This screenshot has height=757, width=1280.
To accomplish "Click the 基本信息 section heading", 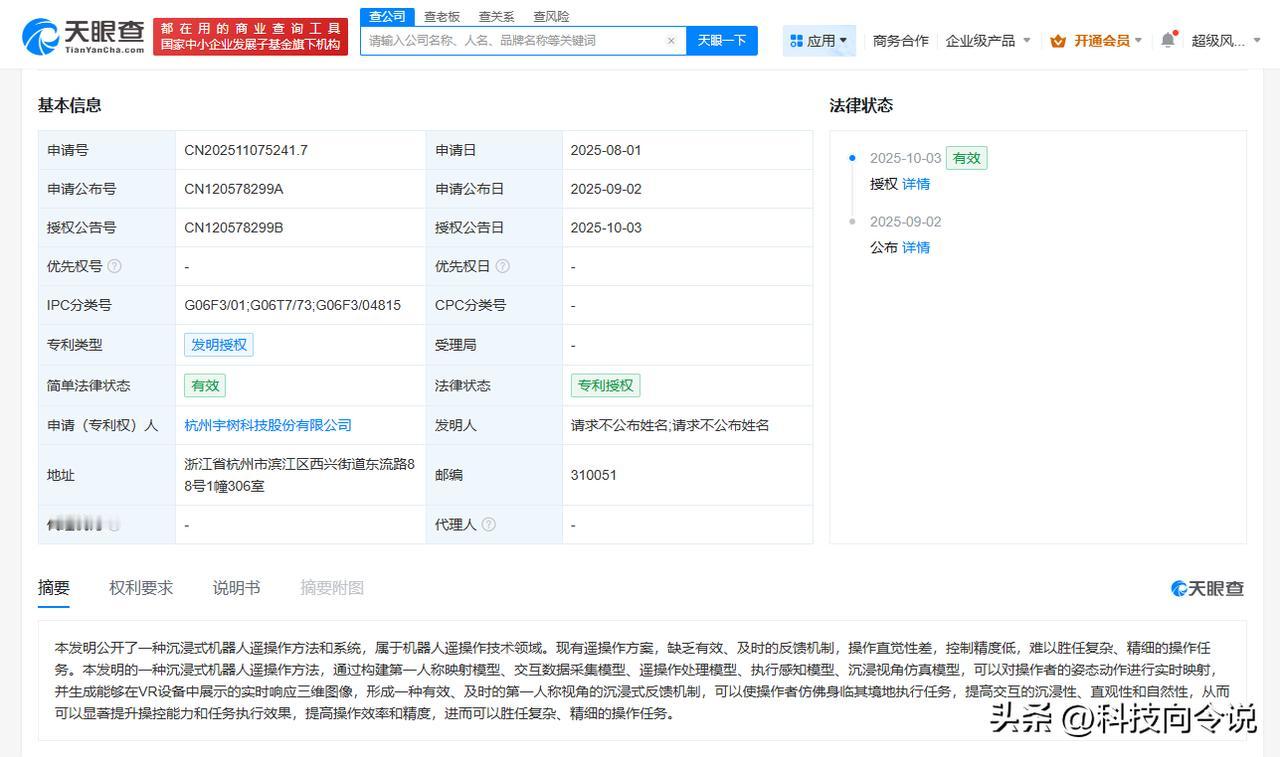I will (70, 105).
